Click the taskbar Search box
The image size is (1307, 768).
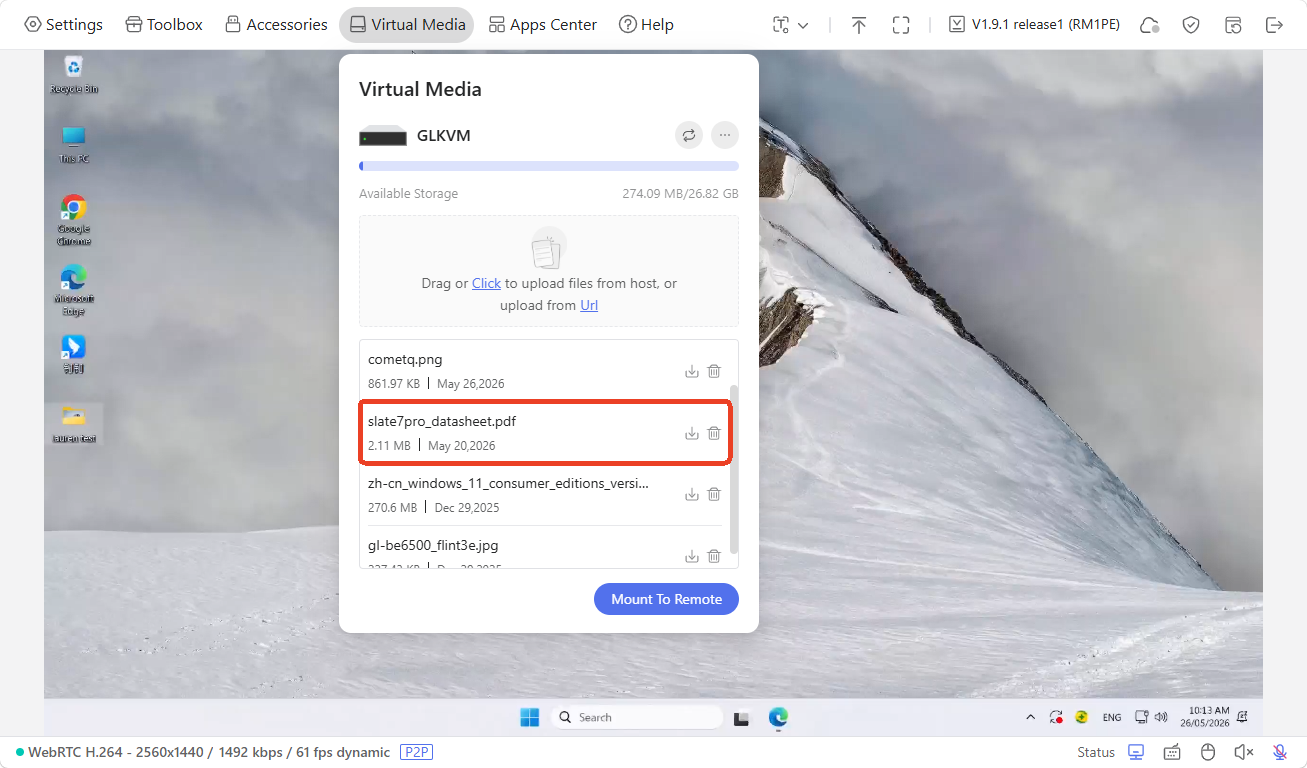tap(637, 717)
